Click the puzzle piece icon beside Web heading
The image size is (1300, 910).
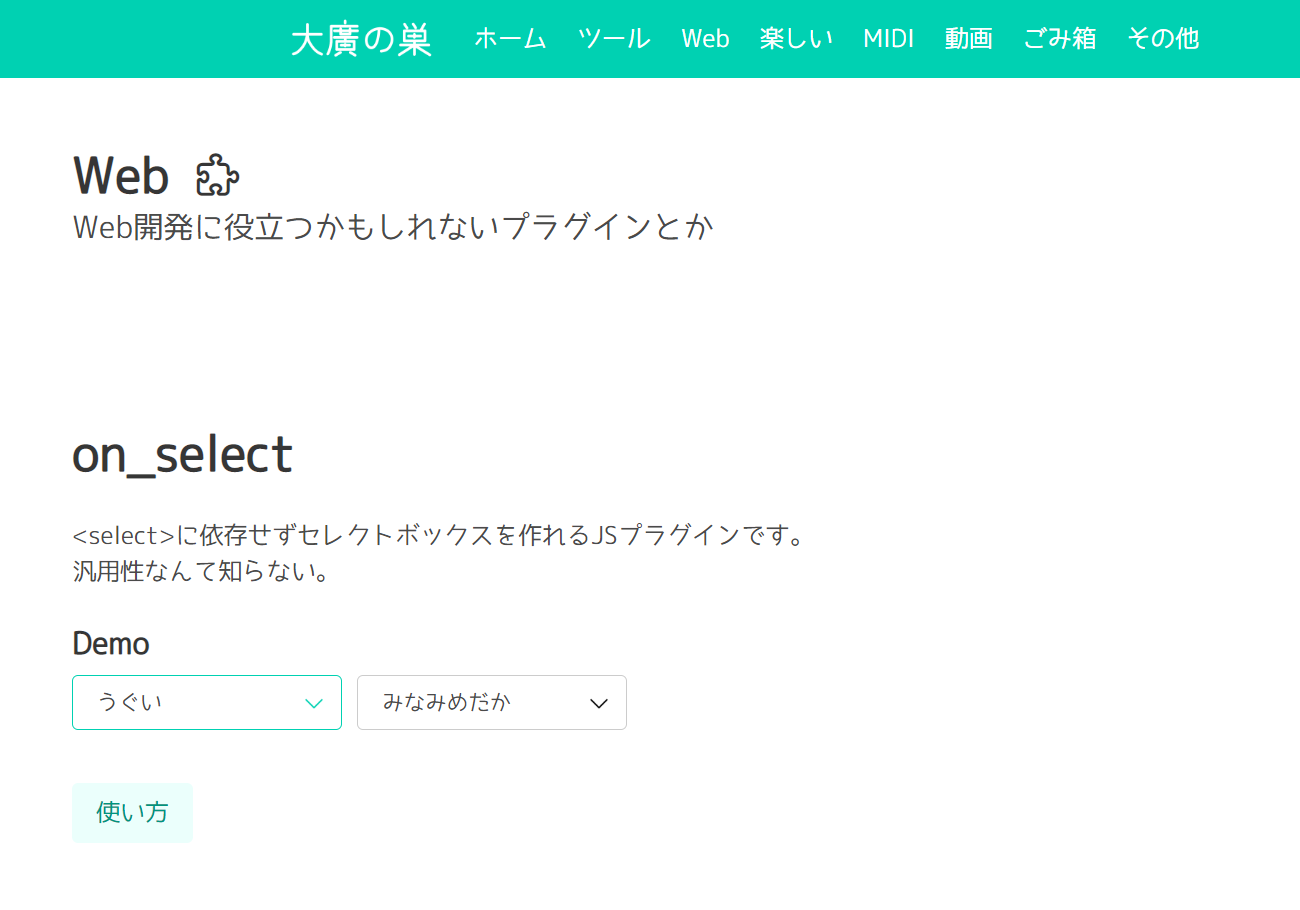pos(217,176)
